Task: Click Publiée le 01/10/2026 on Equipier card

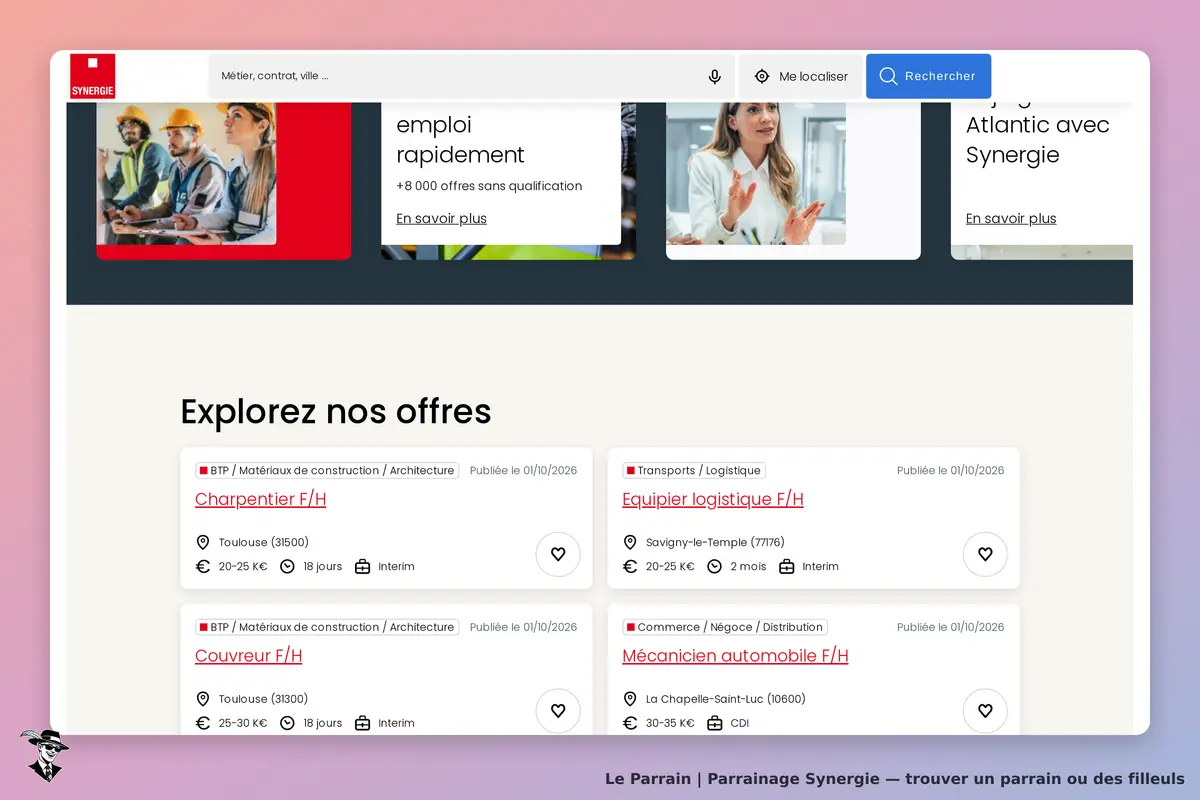Action: [950, 470]
